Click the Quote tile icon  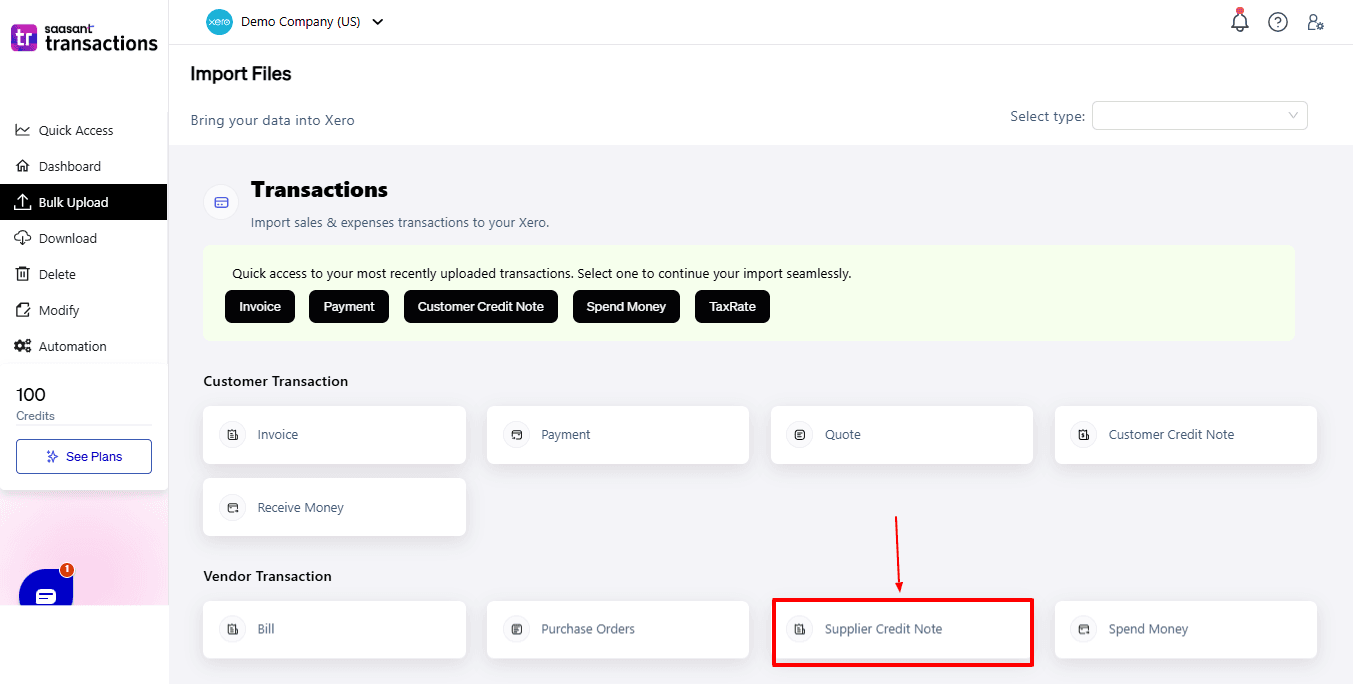tap(800, 435)
